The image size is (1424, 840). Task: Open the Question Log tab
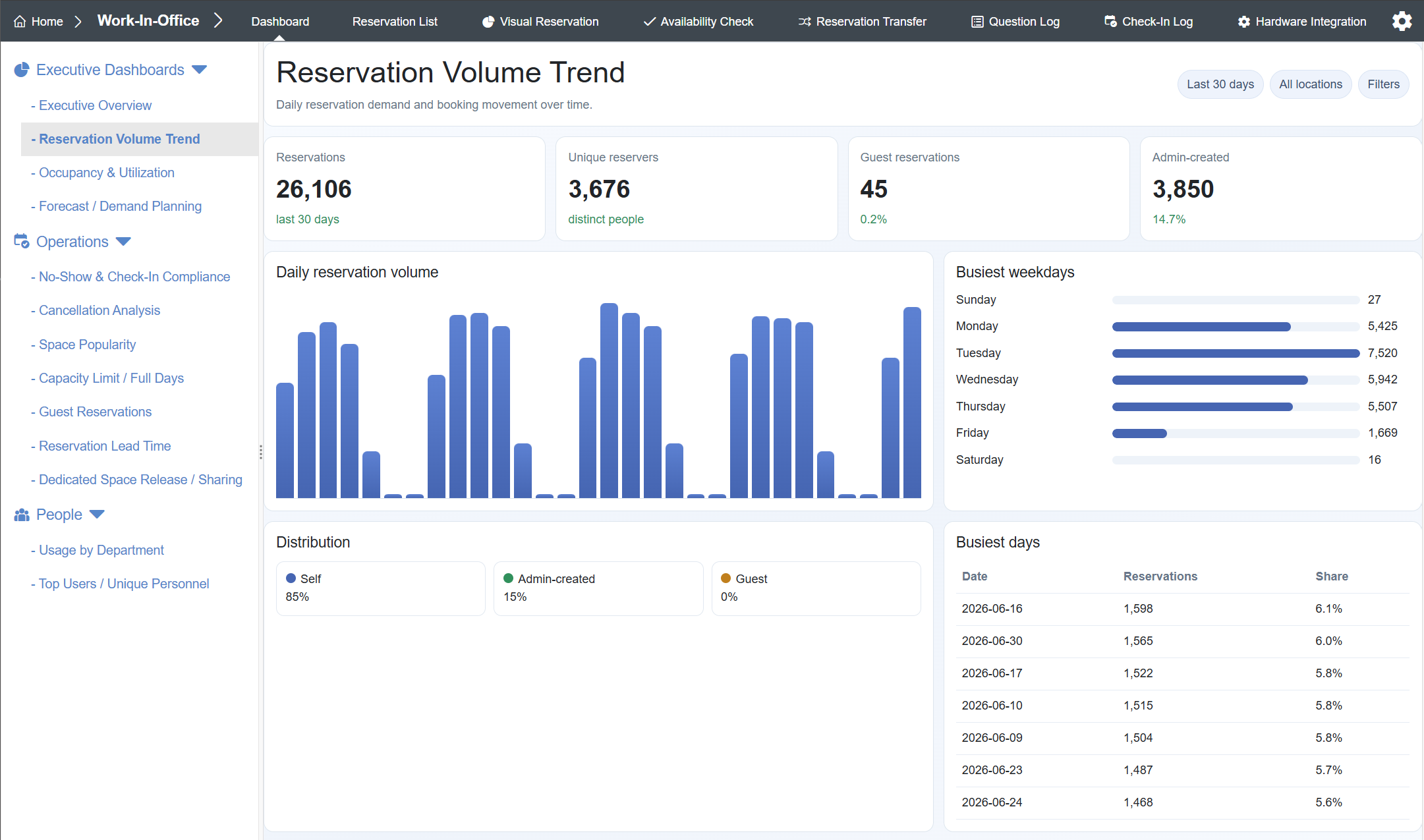coord(1015,22)
